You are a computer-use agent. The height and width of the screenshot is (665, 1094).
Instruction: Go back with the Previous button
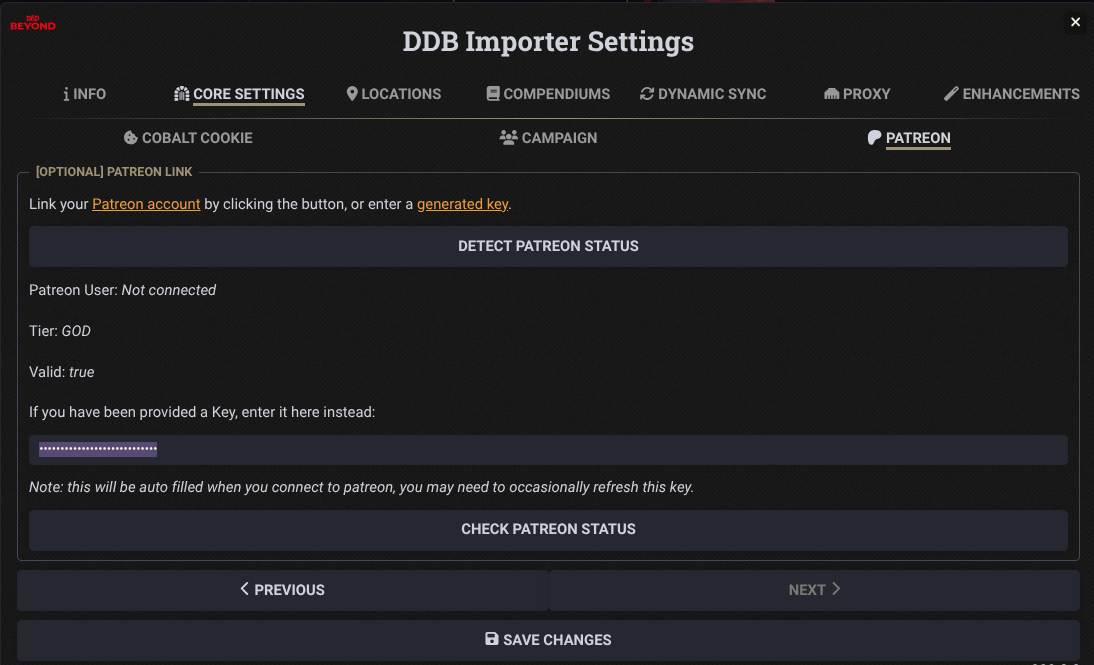pyautogui.click(x=282, y=590)
